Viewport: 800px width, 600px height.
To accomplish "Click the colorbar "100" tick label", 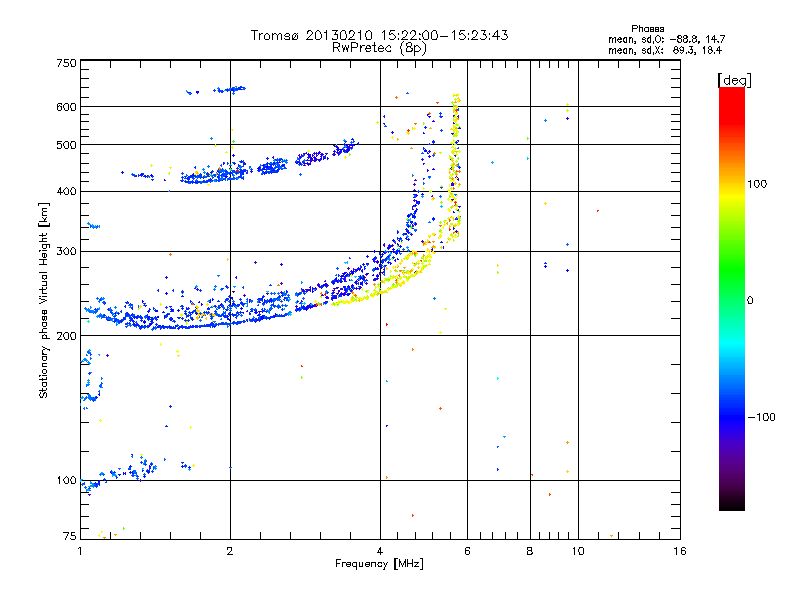I will click(x=757, y=184).
